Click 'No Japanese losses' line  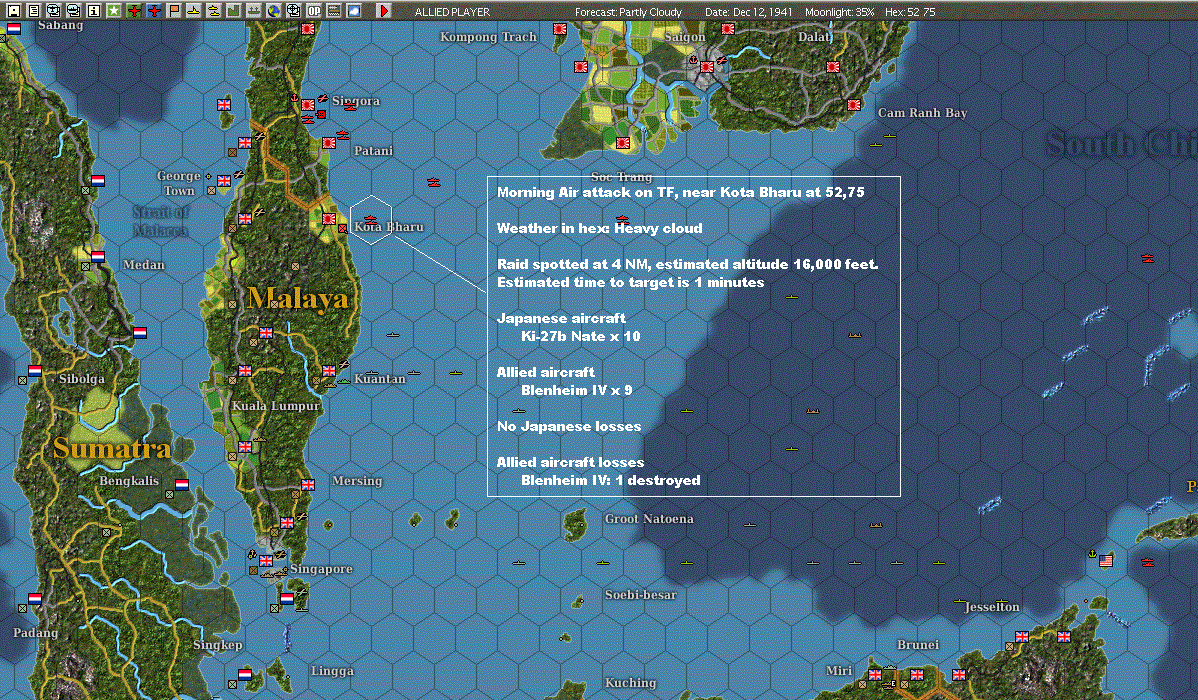pyautogui.click(x=568, y=426)
